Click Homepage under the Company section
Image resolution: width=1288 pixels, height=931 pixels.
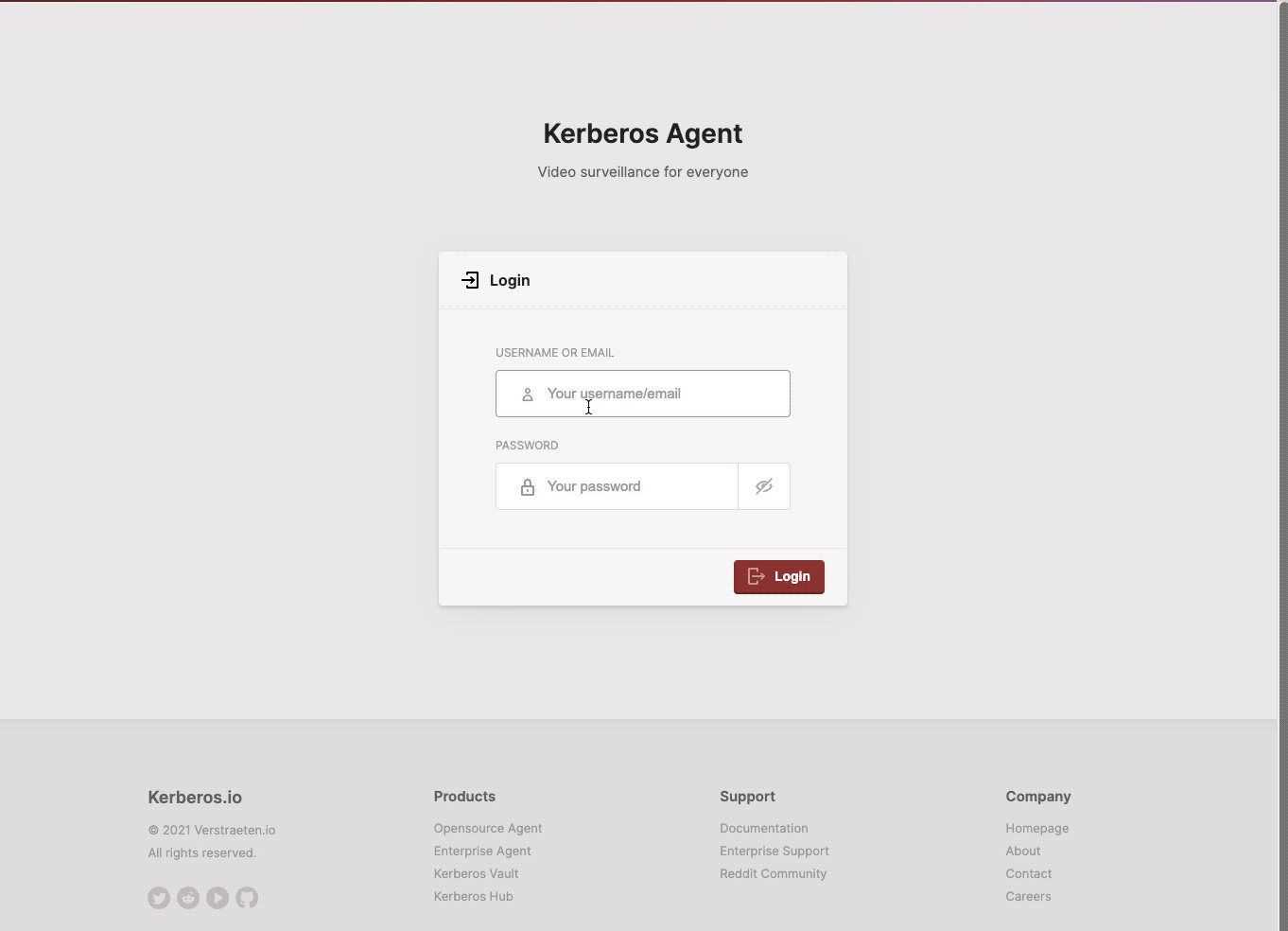pos(1036,828)
